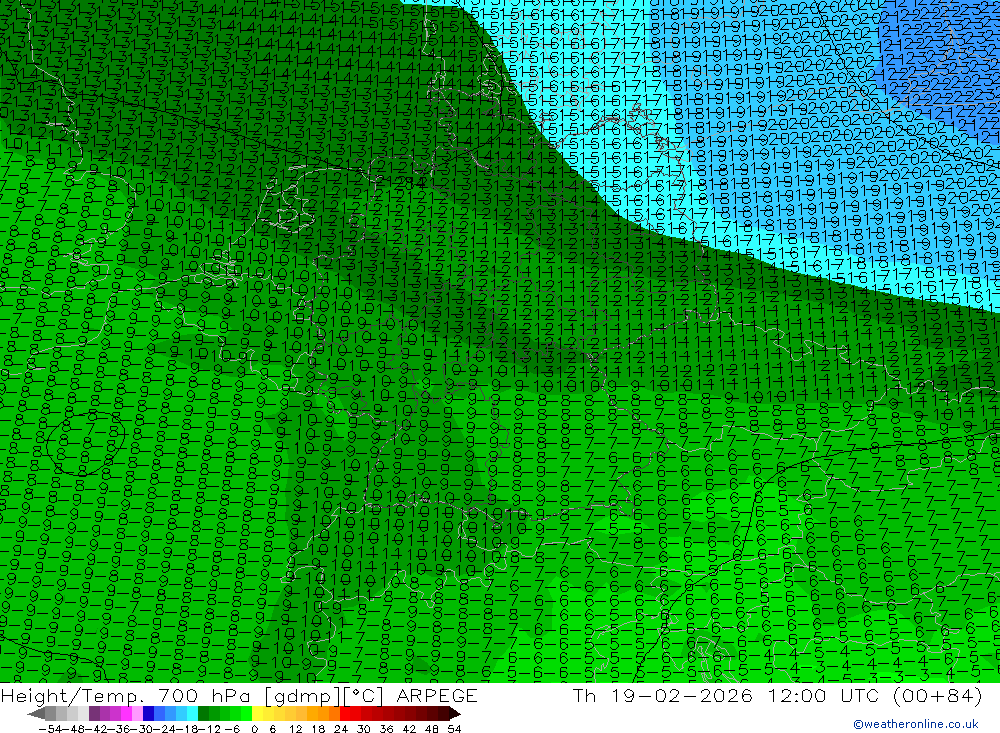Click the "ARPEGE" model name in title
This screenshot has width=1000, height=733.
(437, 695)
